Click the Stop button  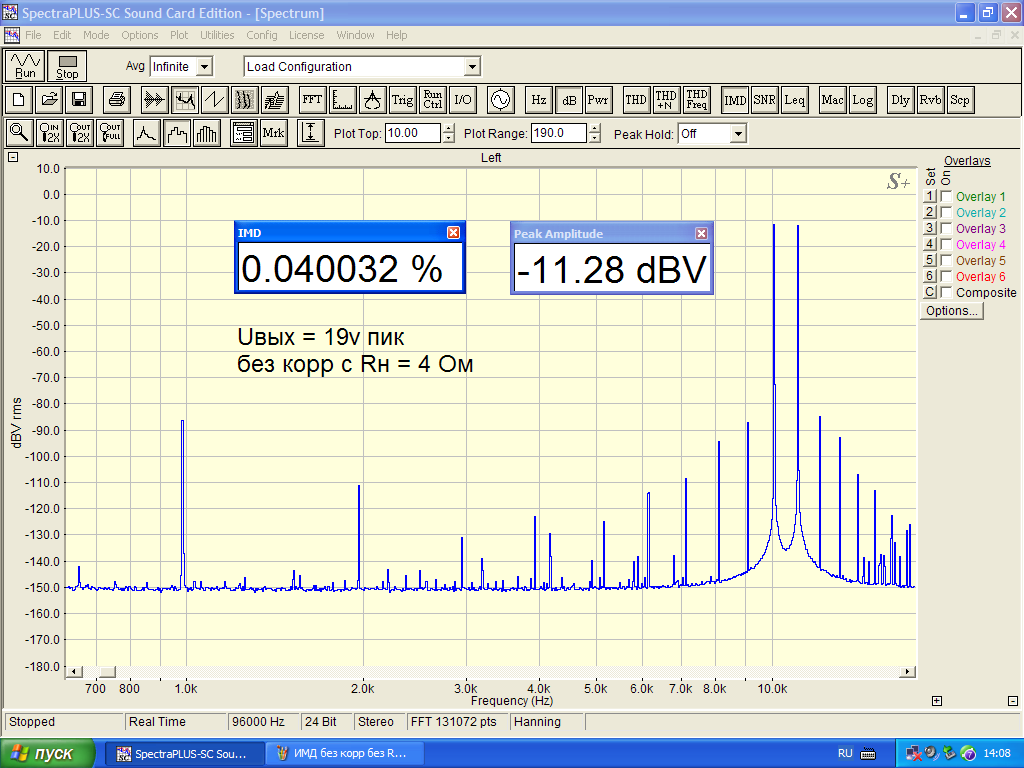pos(67,67)
